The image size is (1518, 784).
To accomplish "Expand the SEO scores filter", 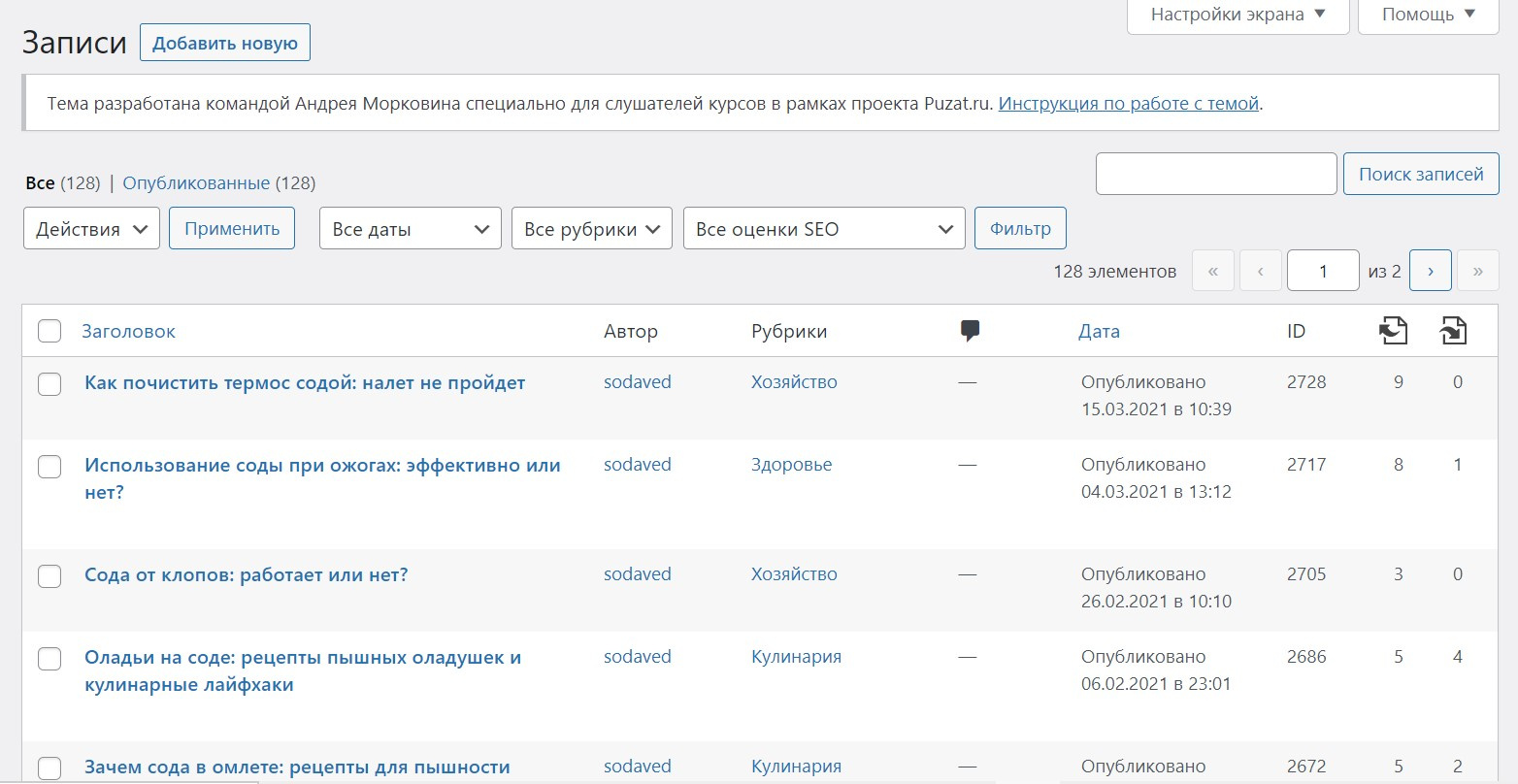I will click(824, 229).
